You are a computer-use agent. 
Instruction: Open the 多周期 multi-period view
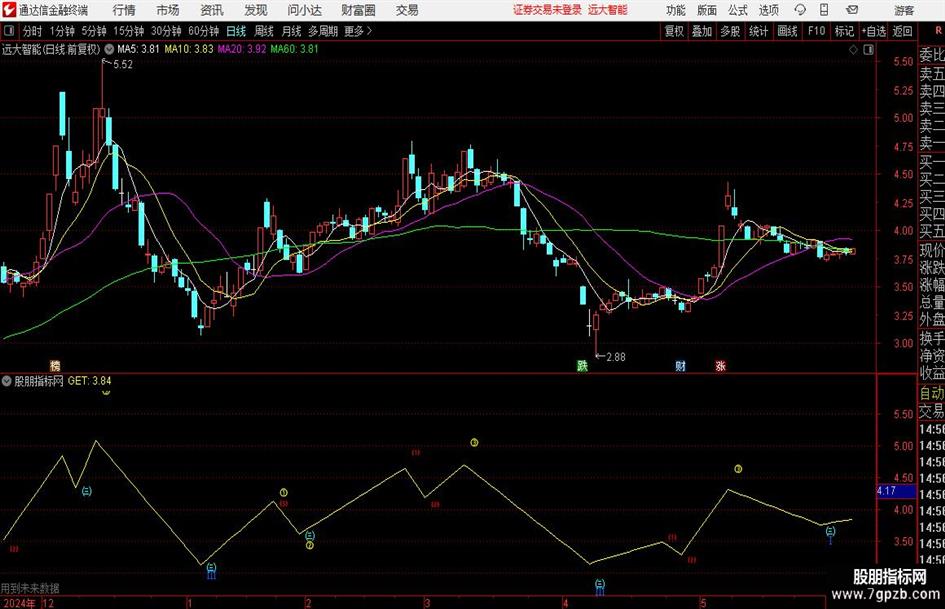pos(323,31)
